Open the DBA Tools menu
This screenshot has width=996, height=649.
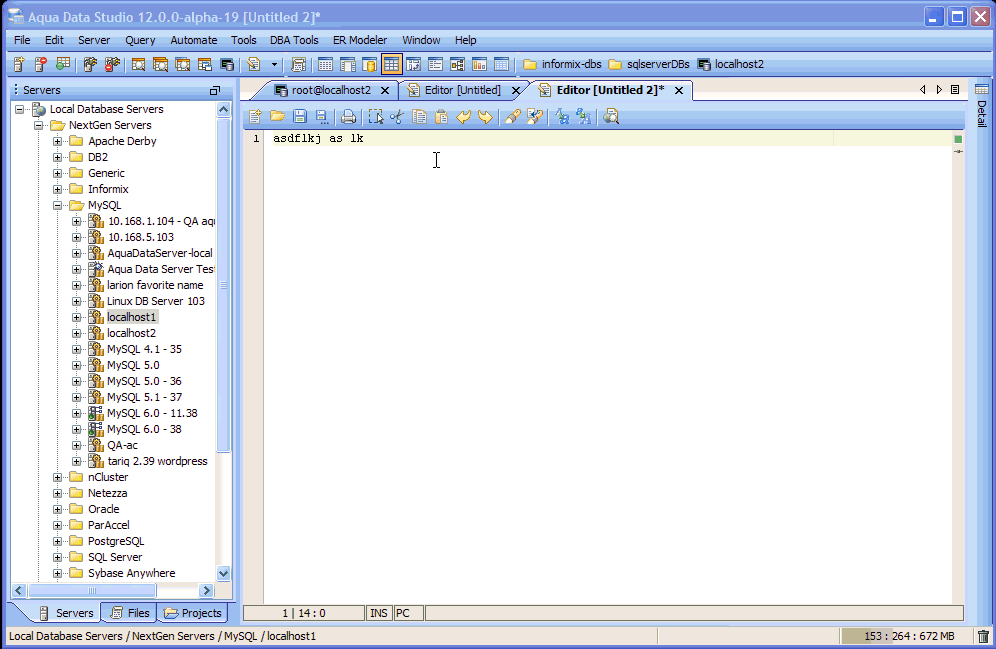[x=294, y=40]
